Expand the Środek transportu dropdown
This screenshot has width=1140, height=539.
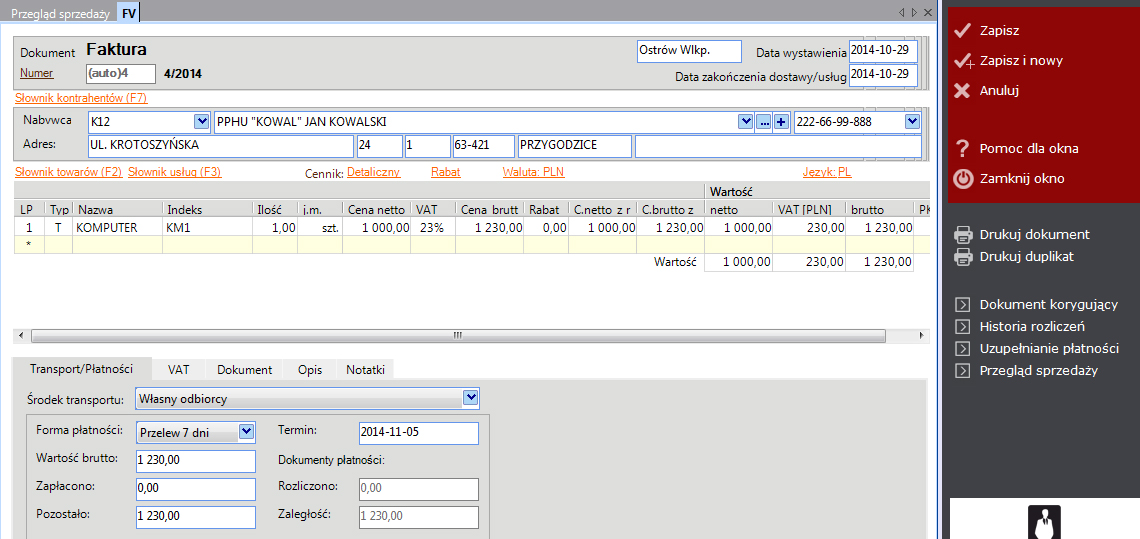pos(471,397)
